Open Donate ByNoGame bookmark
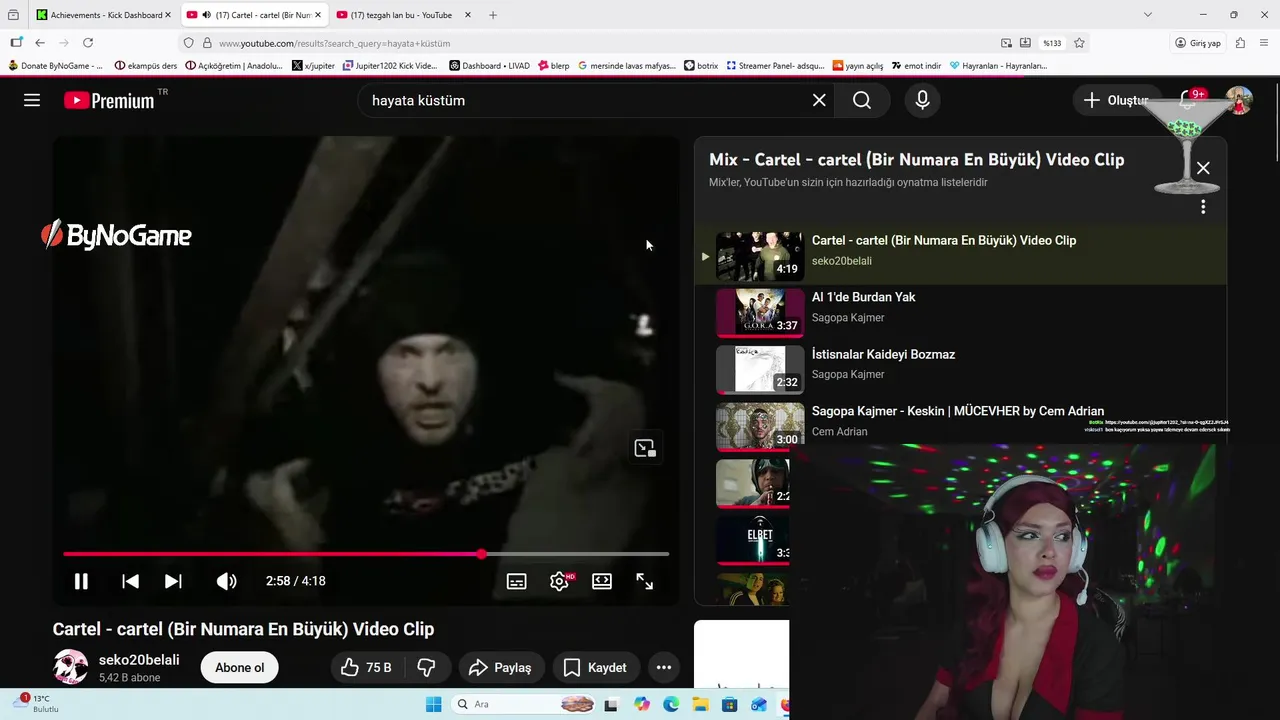Image resolution: width=1280 pixels, height=720 pixels. point(56,66)
